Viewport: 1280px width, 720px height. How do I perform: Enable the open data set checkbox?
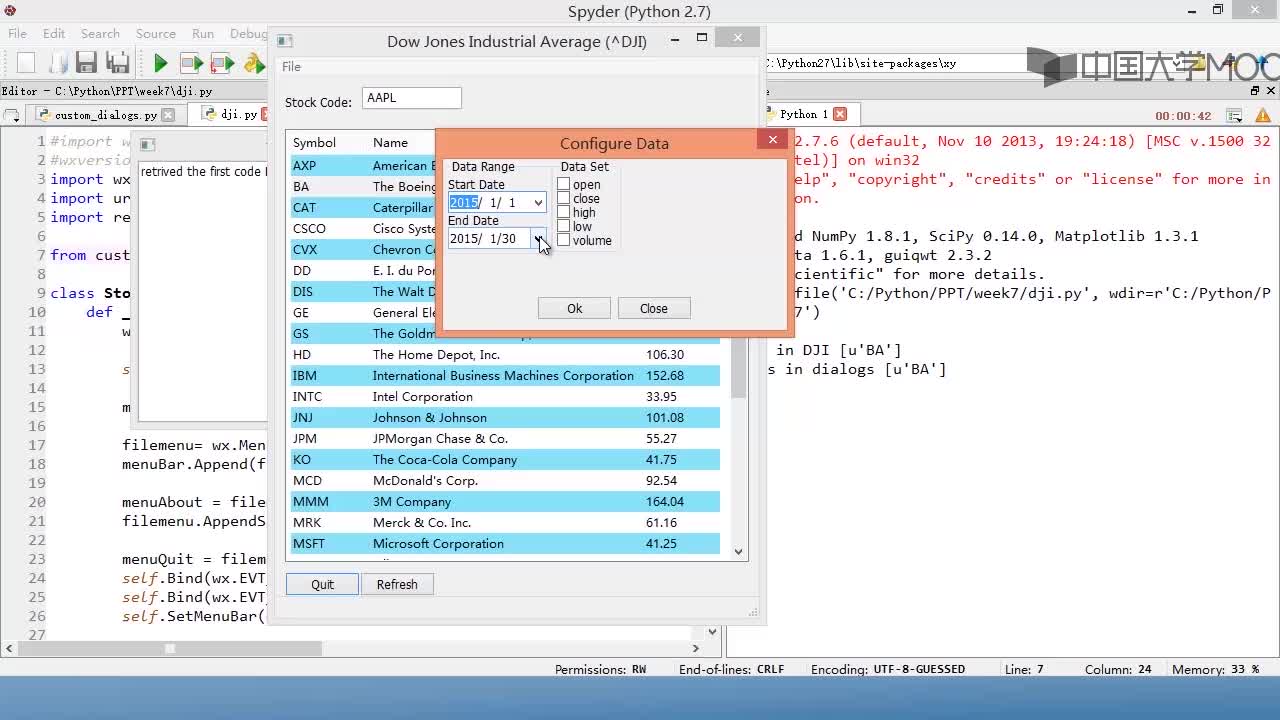pos(564,184)
